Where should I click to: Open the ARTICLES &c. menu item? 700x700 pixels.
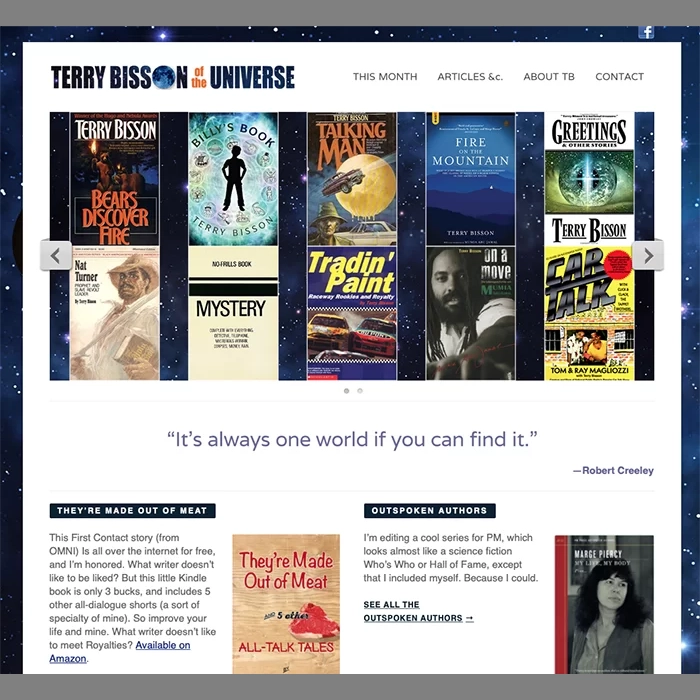click(470, 77)
